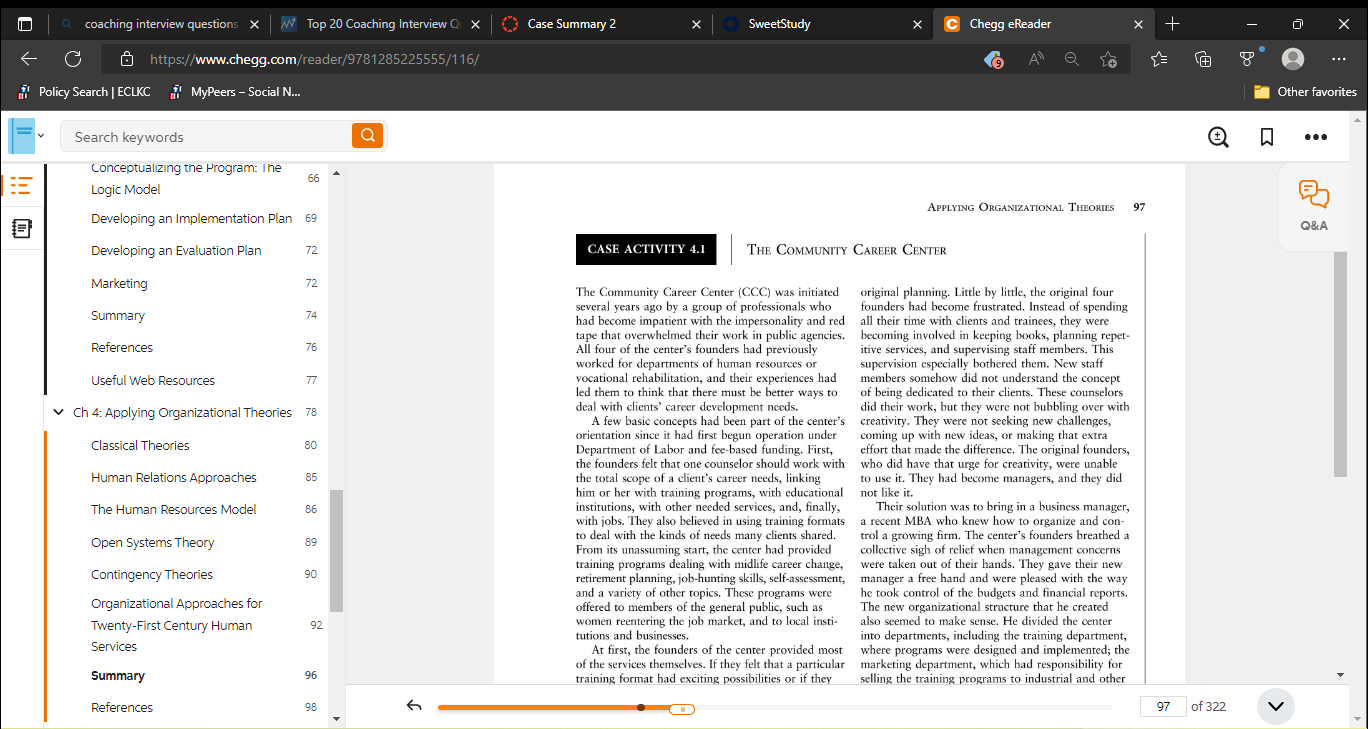This screenshot has width=1368, height=729.
Task: Click contents panel scroll down arrow
Action: point(336,717)
